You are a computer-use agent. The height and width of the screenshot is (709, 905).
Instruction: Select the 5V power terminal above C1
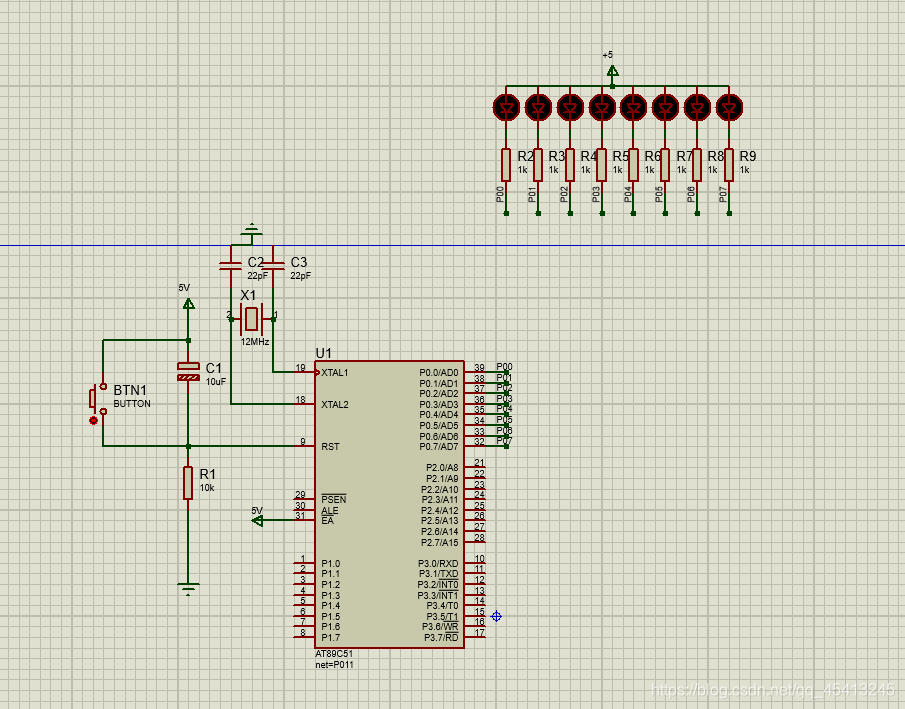pos(188,304)
